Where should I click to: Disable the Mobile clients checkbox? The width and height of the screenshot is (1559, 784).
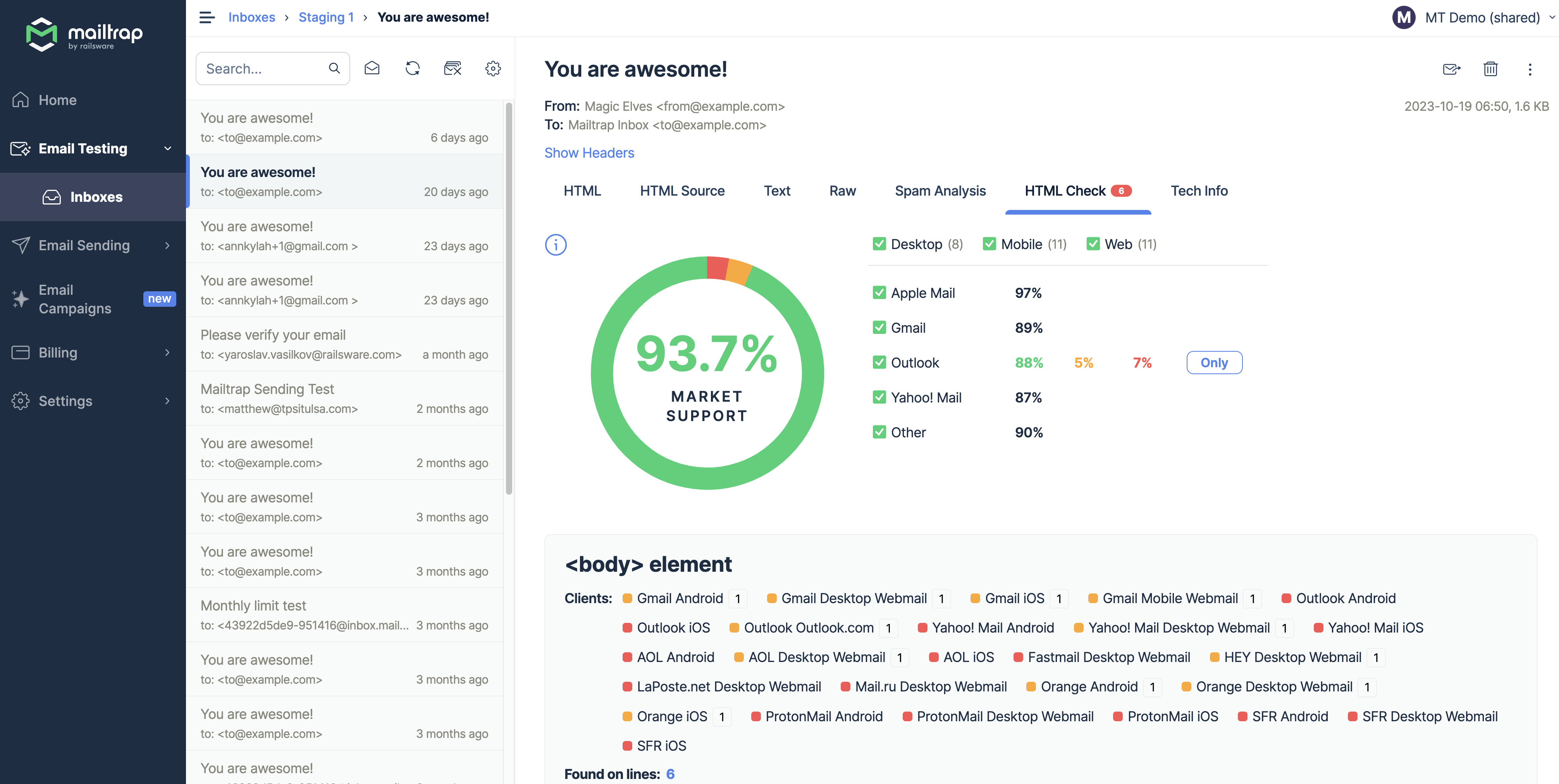coord(989,244)
